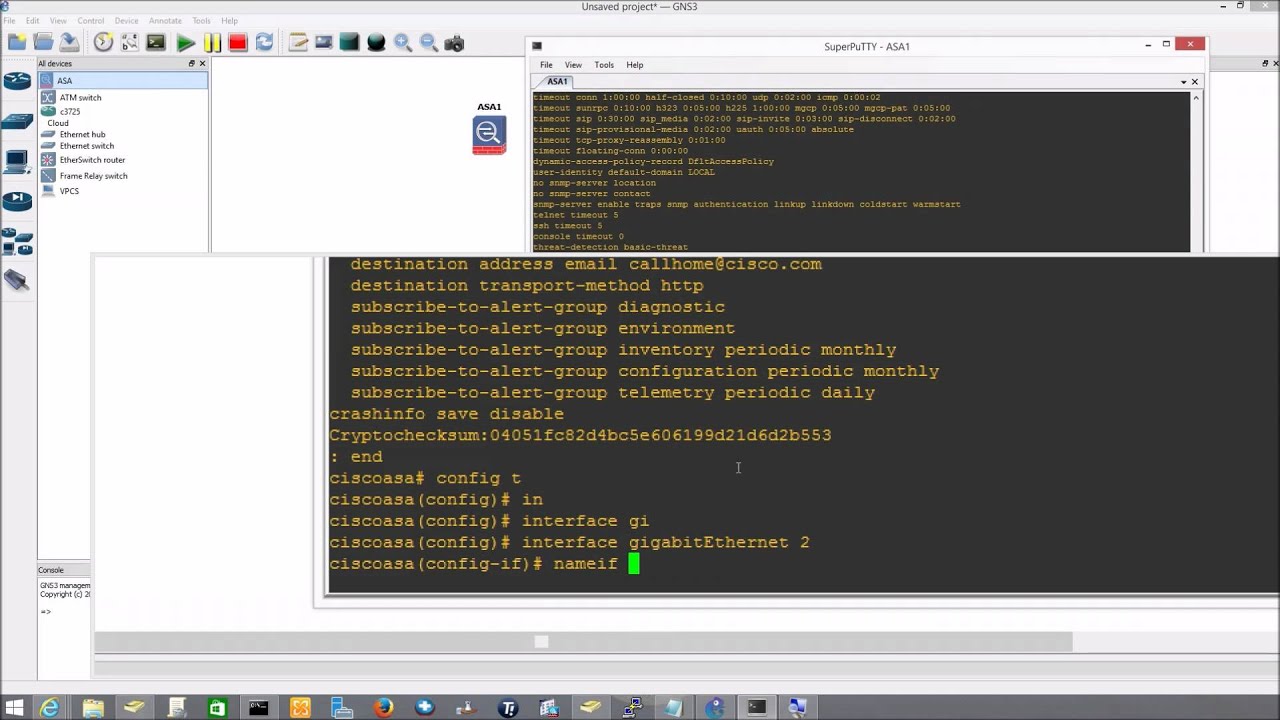The image size is (1280, 720).
Task: Open File Explorer from the taskbar
Action: point(93,708)
